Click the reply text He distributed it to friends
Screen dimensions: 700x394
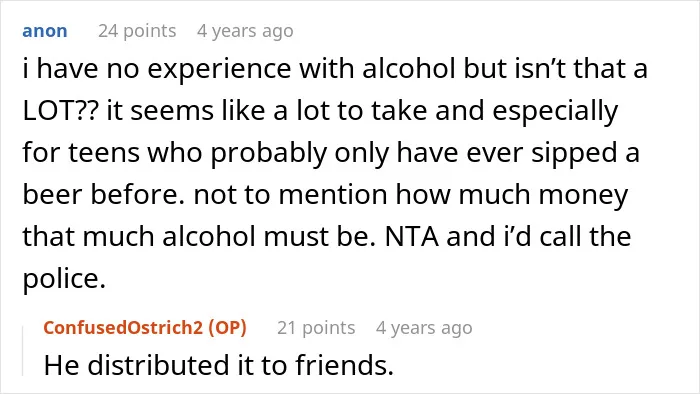click(219, 365)
